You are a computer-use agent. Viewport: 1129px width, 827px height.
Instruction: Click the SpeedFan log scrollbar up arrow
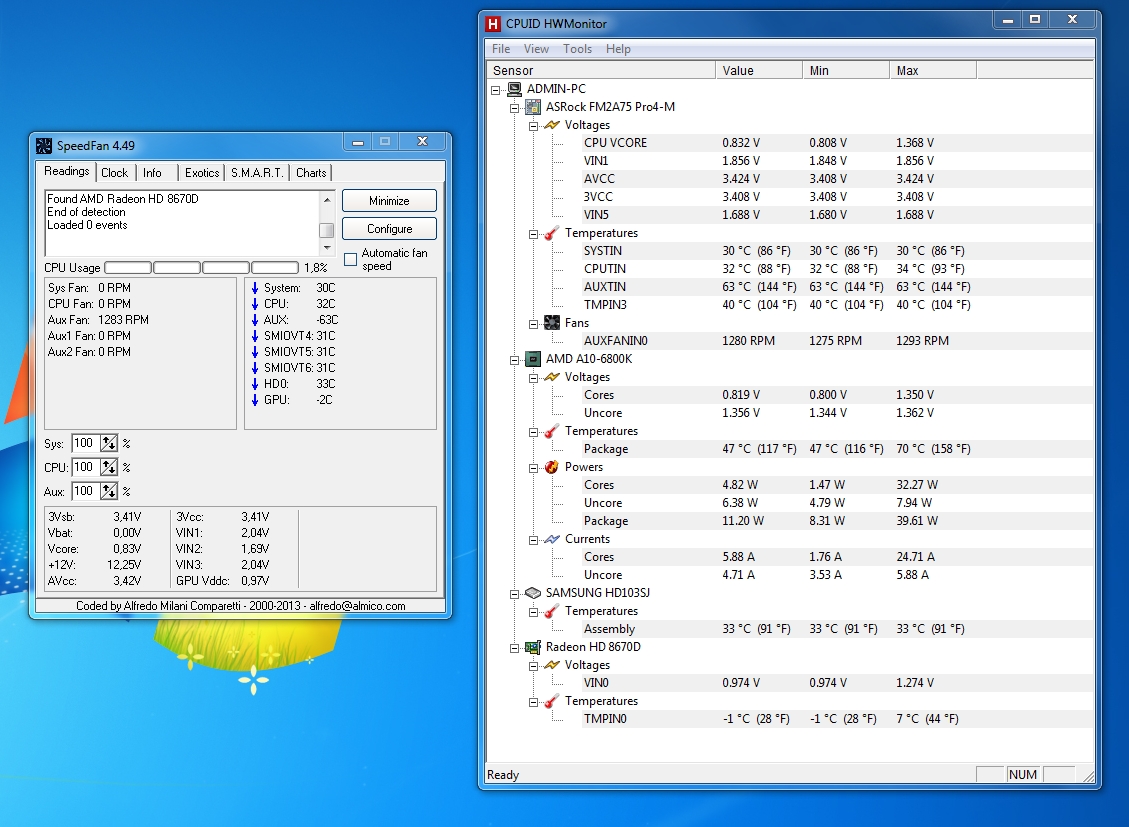327,199
